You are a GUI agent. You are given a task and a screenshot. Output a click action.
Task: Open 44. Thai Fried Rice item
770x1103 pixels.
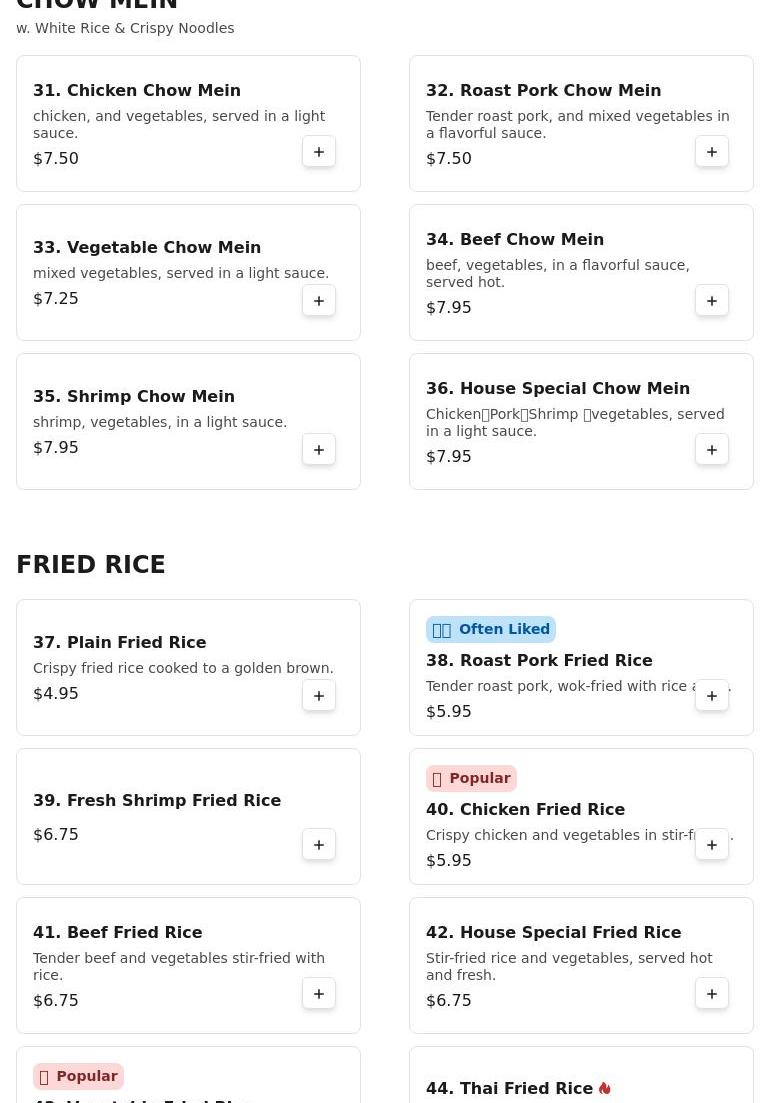(x=509, y=1089)
